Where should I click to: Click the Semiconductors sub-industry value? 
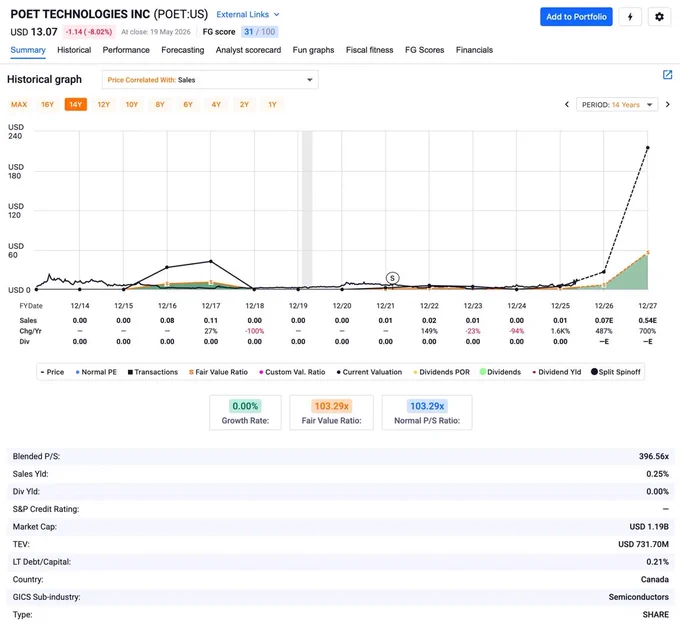638,597
